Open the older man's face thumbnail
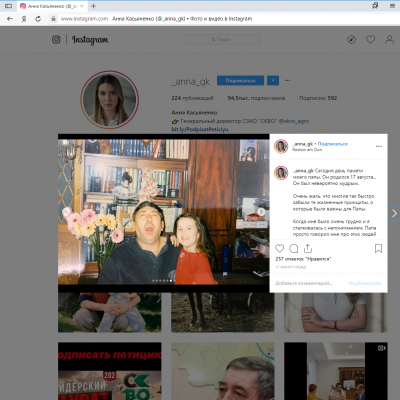The image size is (400, 400). point(223,371)
